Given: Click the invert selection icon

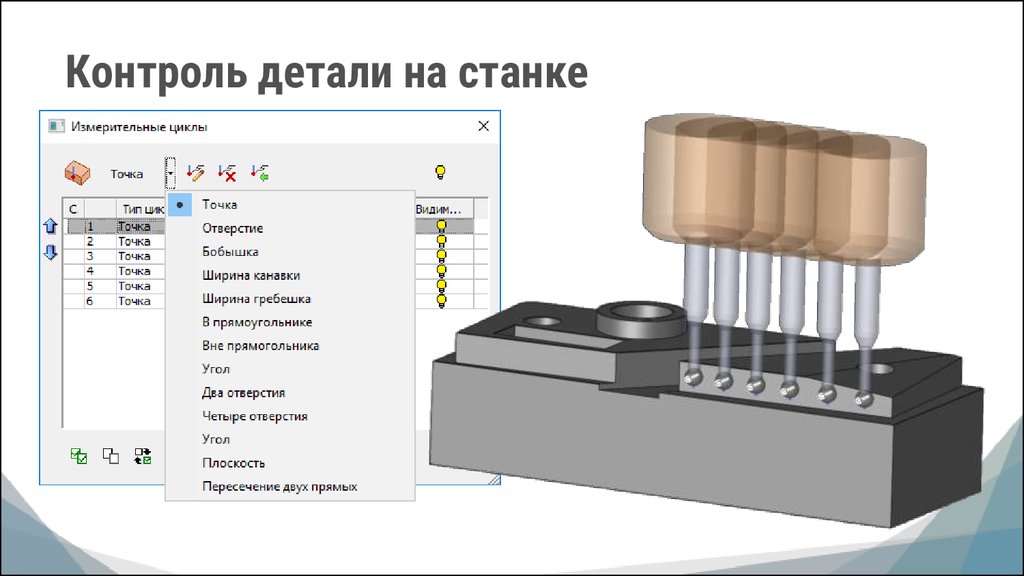Looking at the screenshot, I should (x=143, y=456).
